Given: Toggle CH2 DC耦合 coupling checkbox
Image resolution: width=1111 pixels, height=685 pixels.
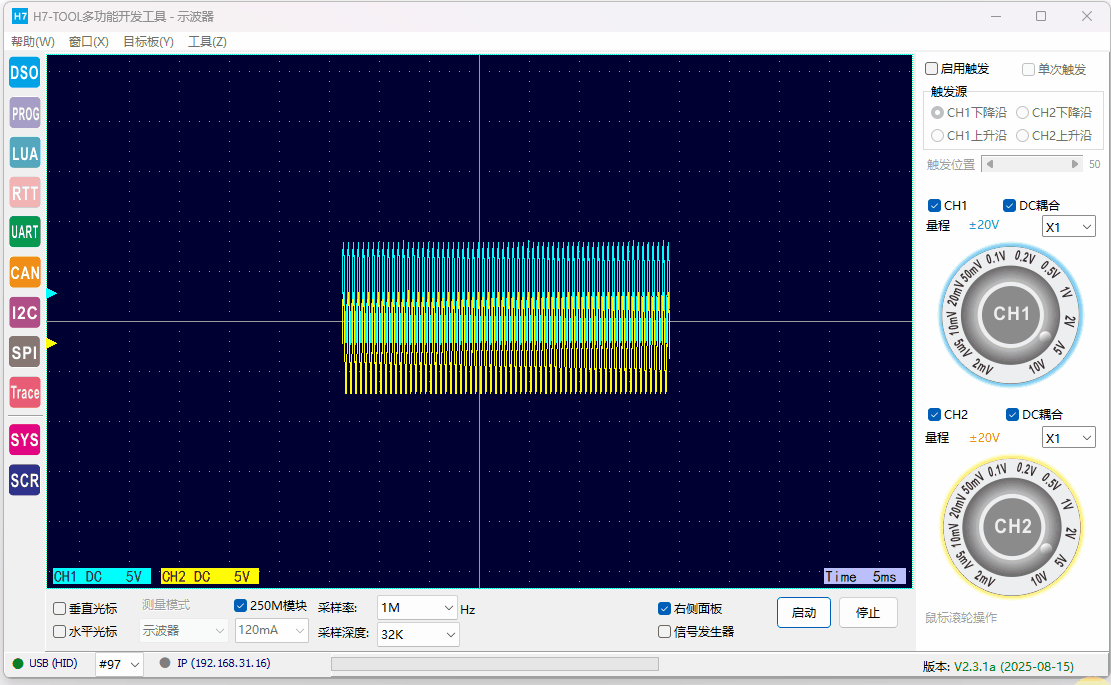Looking at the screenshot, I should 1013,414.
